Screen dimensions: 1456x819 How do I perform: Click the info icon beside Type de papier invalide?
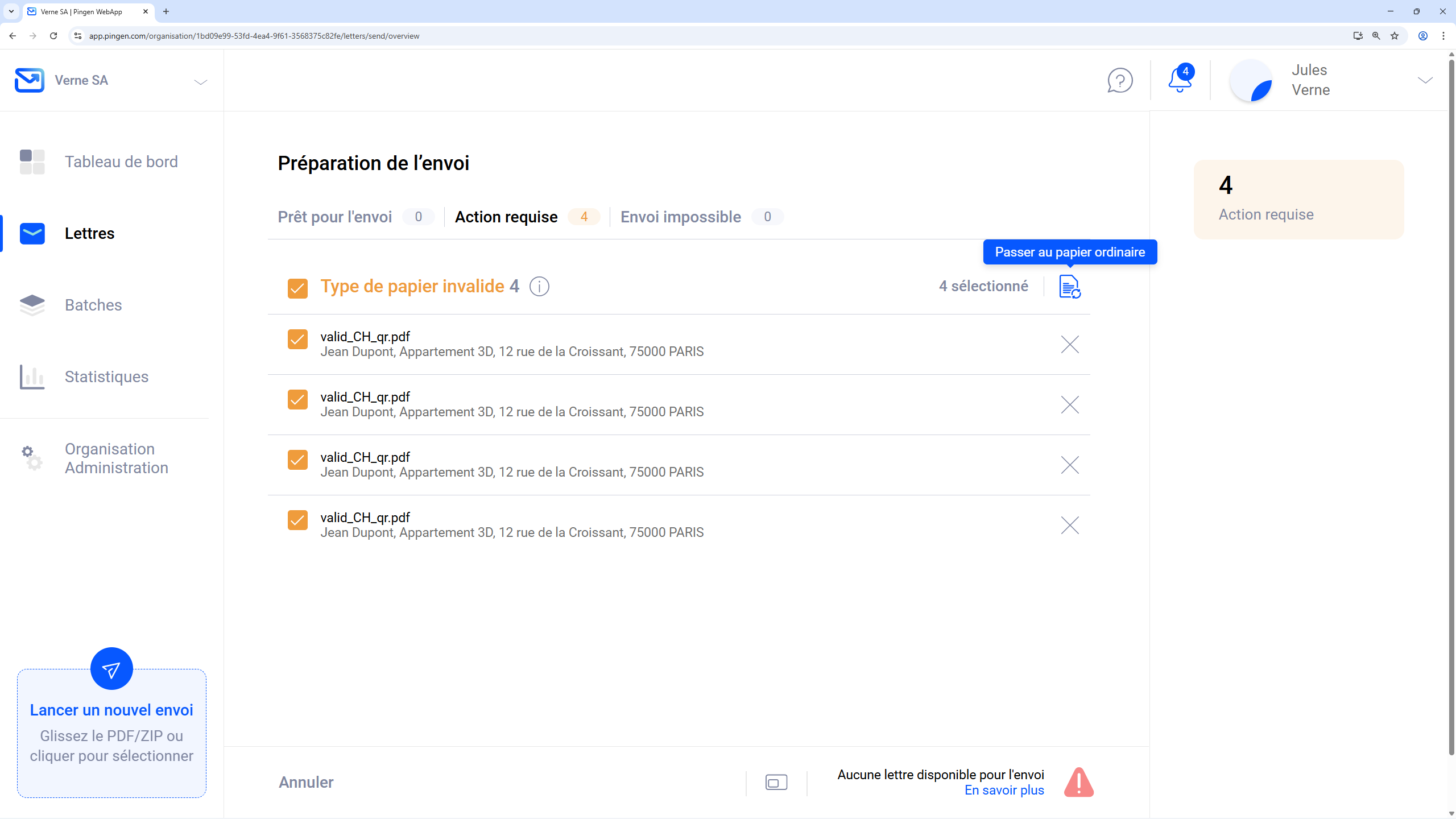coord(539,287)
